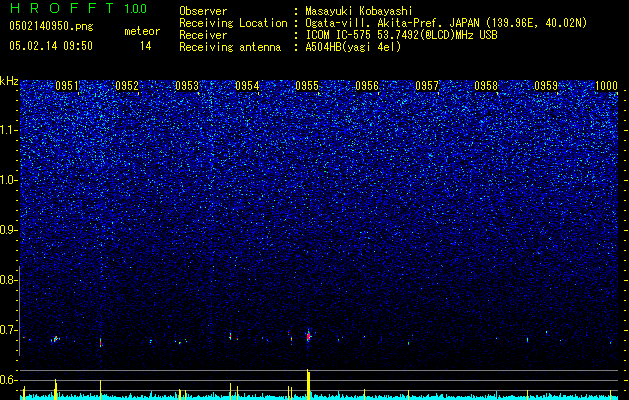Select the filename 0502140950.png
Image resolution: width=629 pixels, height=400 pixels.
pyautogui.click(x=51, y=26)
